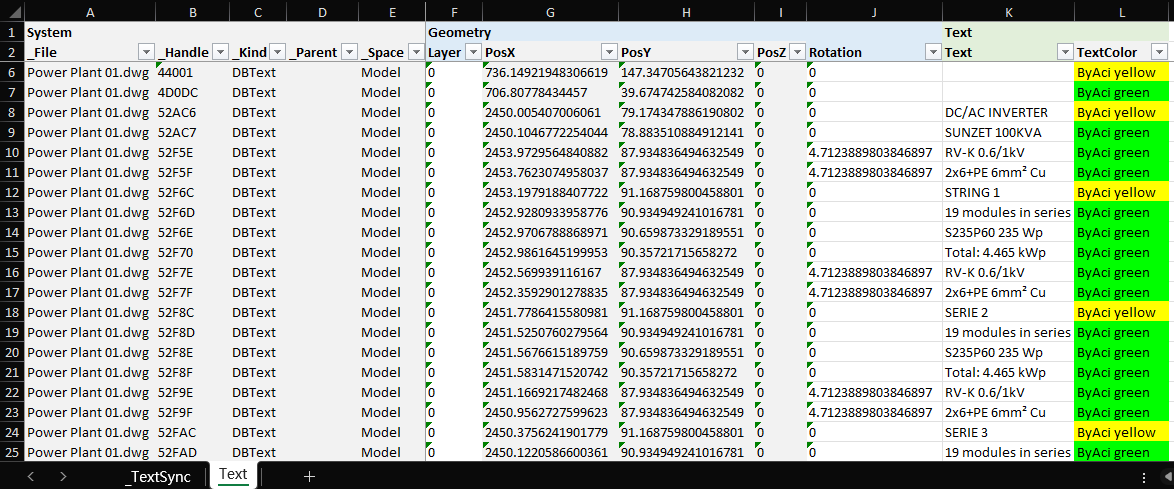Screen dimensions: 1174x489
Task: Open the _File column filter dropdown
Action: pyautogui.click(x=146, y=52)
